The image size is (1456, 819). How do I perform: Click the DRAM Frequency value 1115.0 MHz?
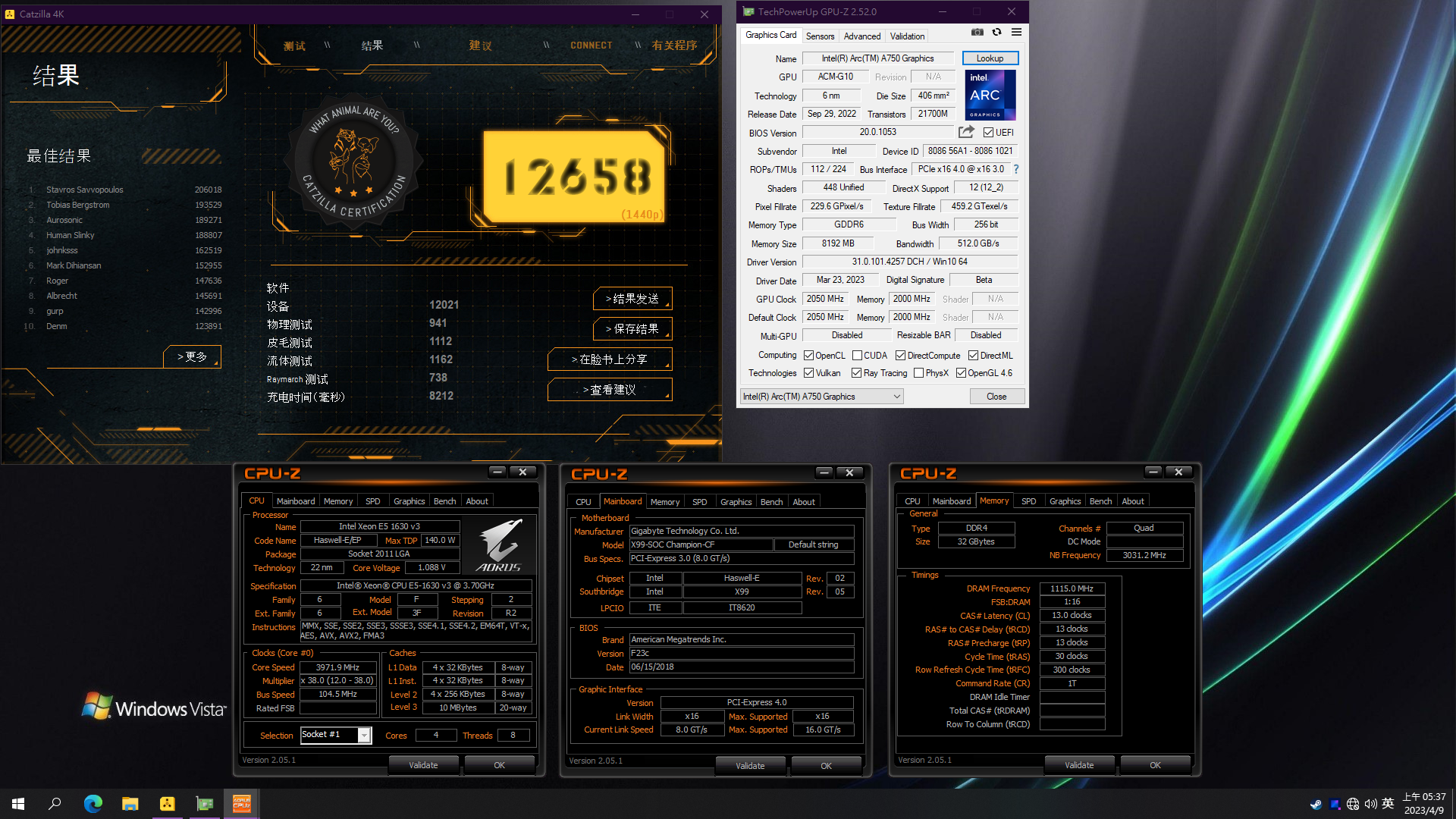click(1072, 588)
